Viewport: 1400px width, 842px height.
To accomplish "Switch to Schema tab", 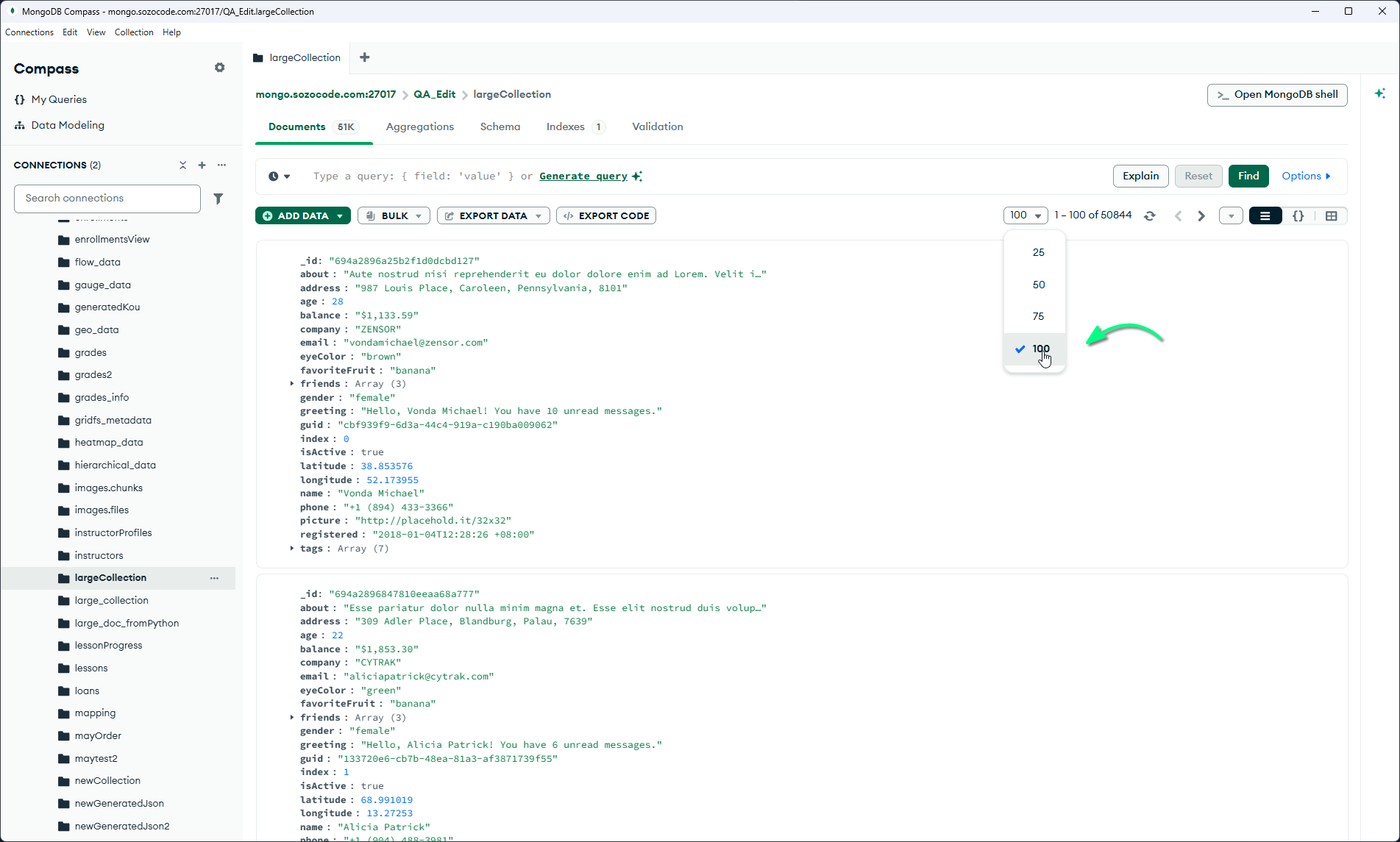I will tap(500, 127).
